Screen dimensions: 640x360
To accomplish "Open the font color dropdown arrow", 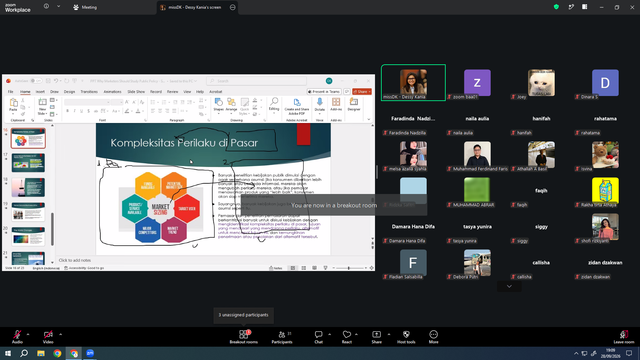I will [x=143, y=111].
